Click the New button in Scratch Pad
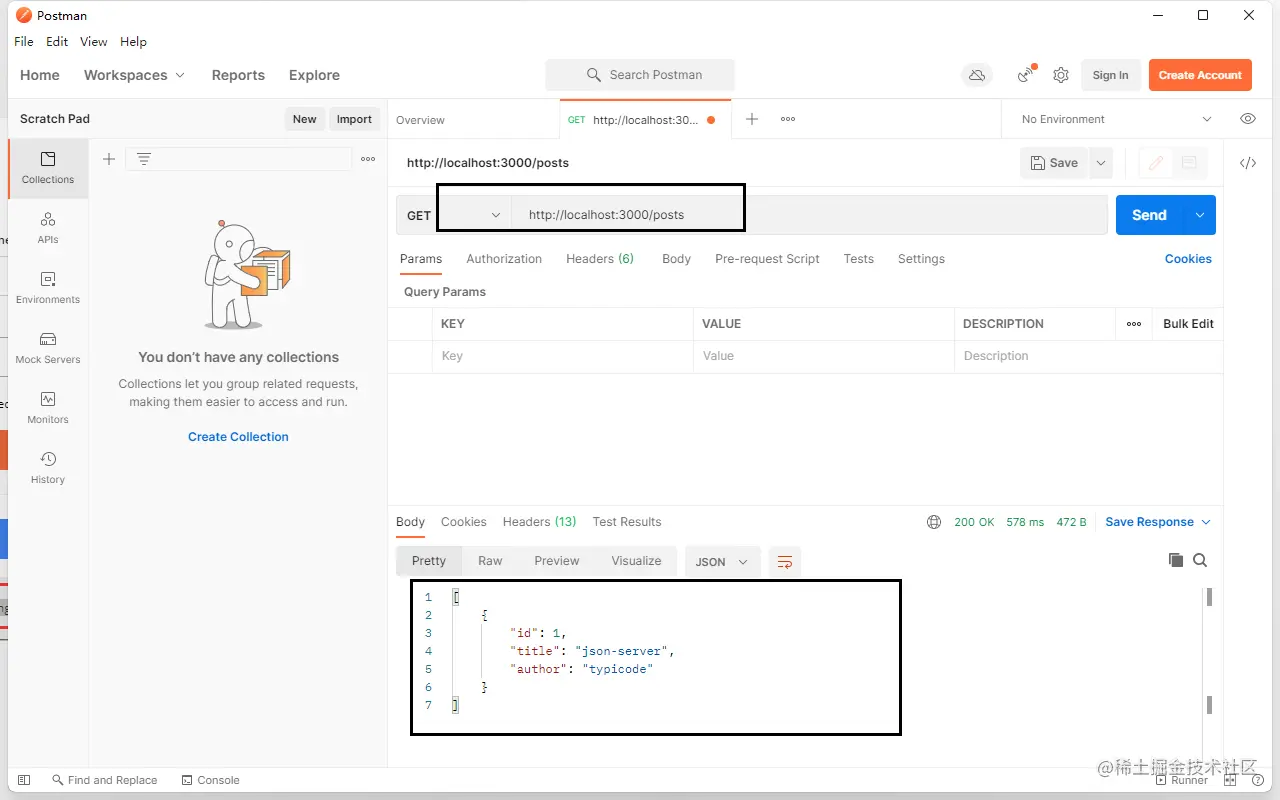This screenshot has height=800, width=1280. click(x=304, y=119)
